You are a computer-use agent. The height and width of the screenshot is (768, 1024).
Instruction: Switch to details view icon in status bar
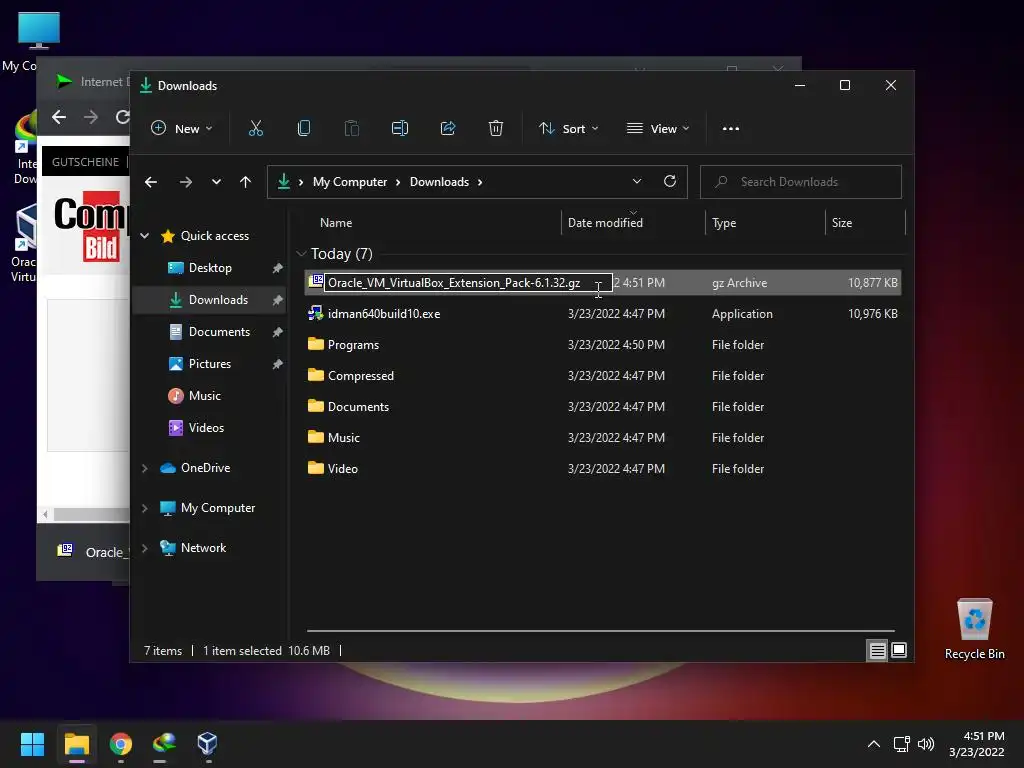click(877, 650)
